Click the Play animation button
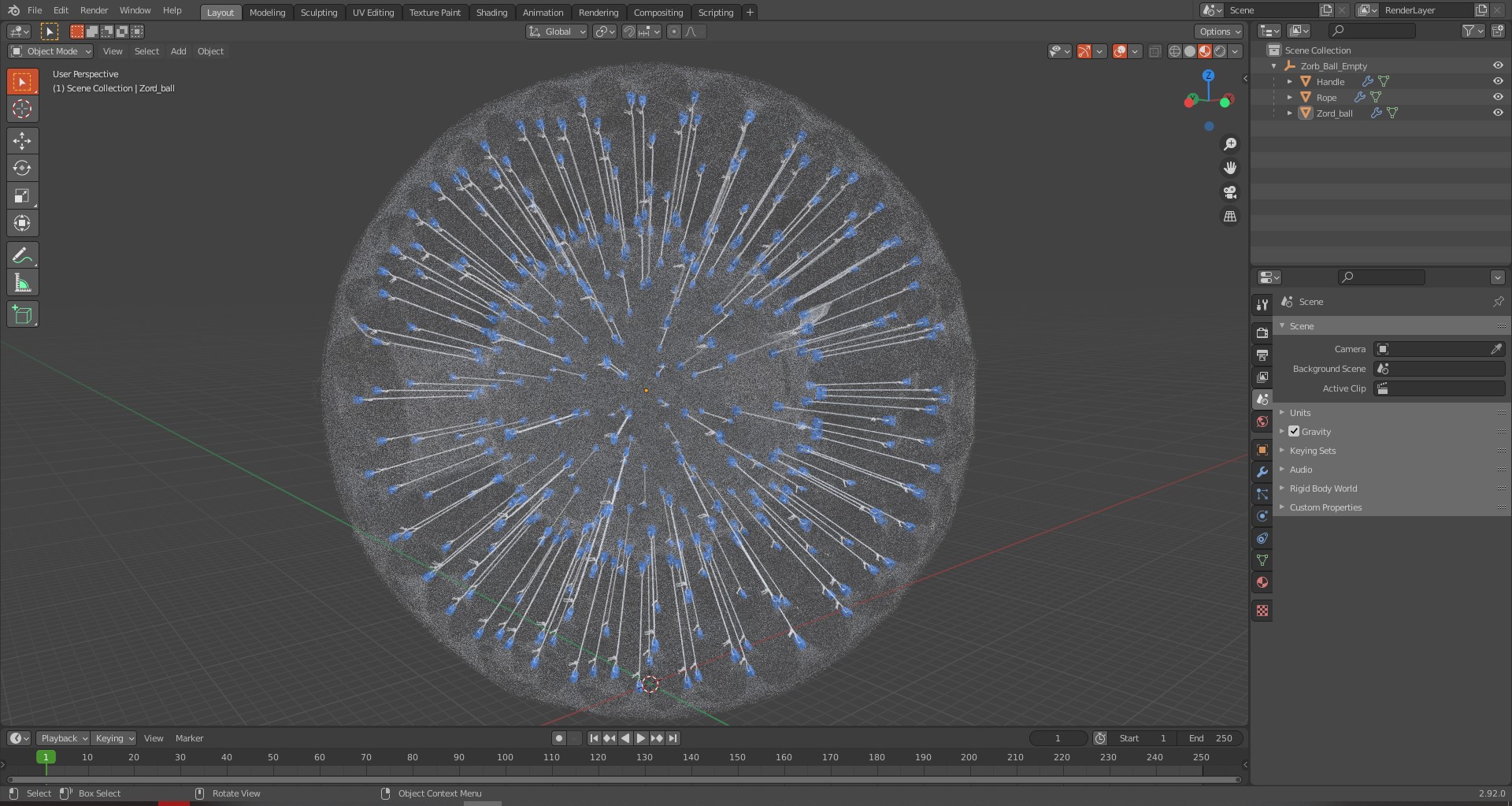Viewport: 1512px width, 806px height. 641,738
